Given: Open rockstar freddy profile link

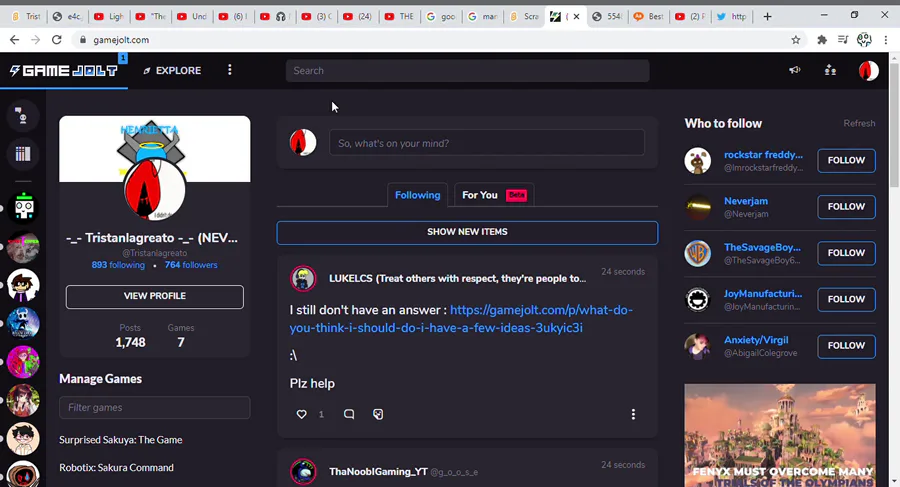Looking at the screenshot, I should [763, 154].
